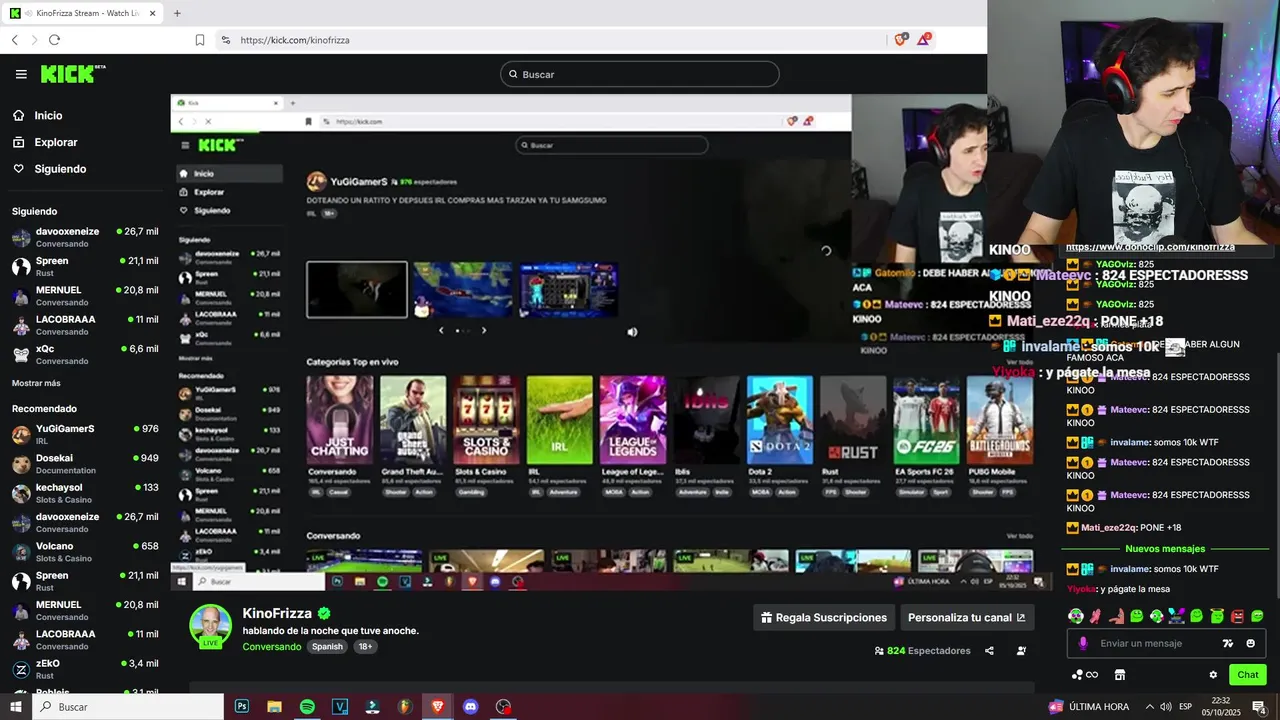Open Spotify from the taskbar
1280x720 pixels.
pos(307,707)
